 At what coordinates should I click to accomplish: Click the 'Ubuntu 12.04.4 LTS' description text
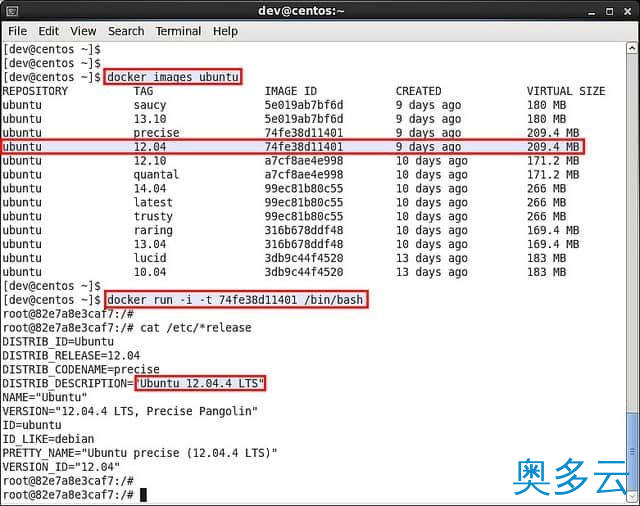200,383
